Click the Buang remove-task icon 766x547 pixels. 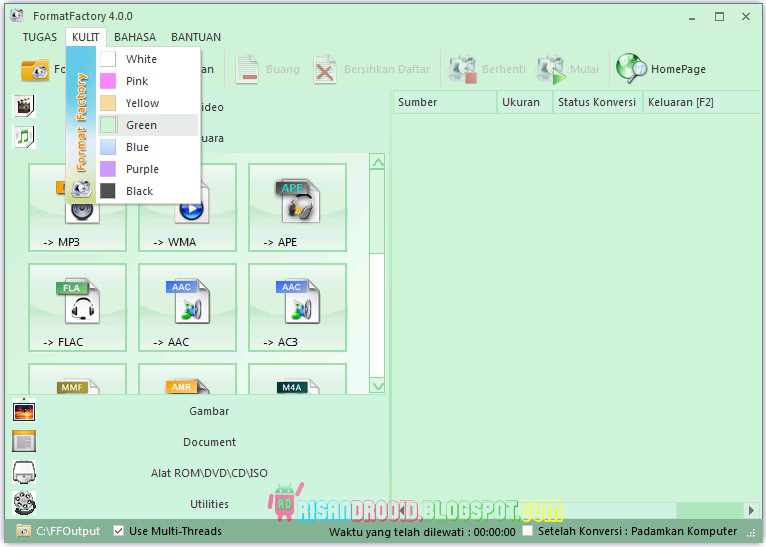coord(247,69)
